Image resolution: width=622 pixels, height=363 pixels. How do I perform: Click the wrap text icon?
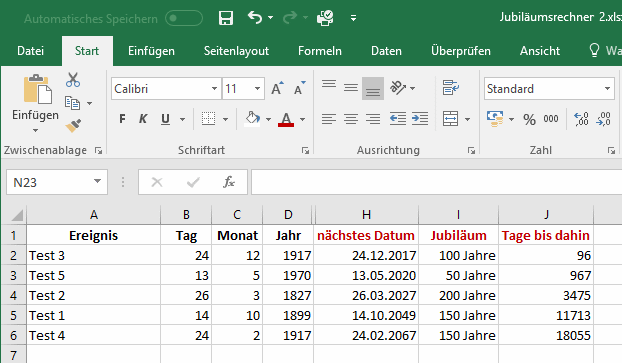(x=451, y=88)
